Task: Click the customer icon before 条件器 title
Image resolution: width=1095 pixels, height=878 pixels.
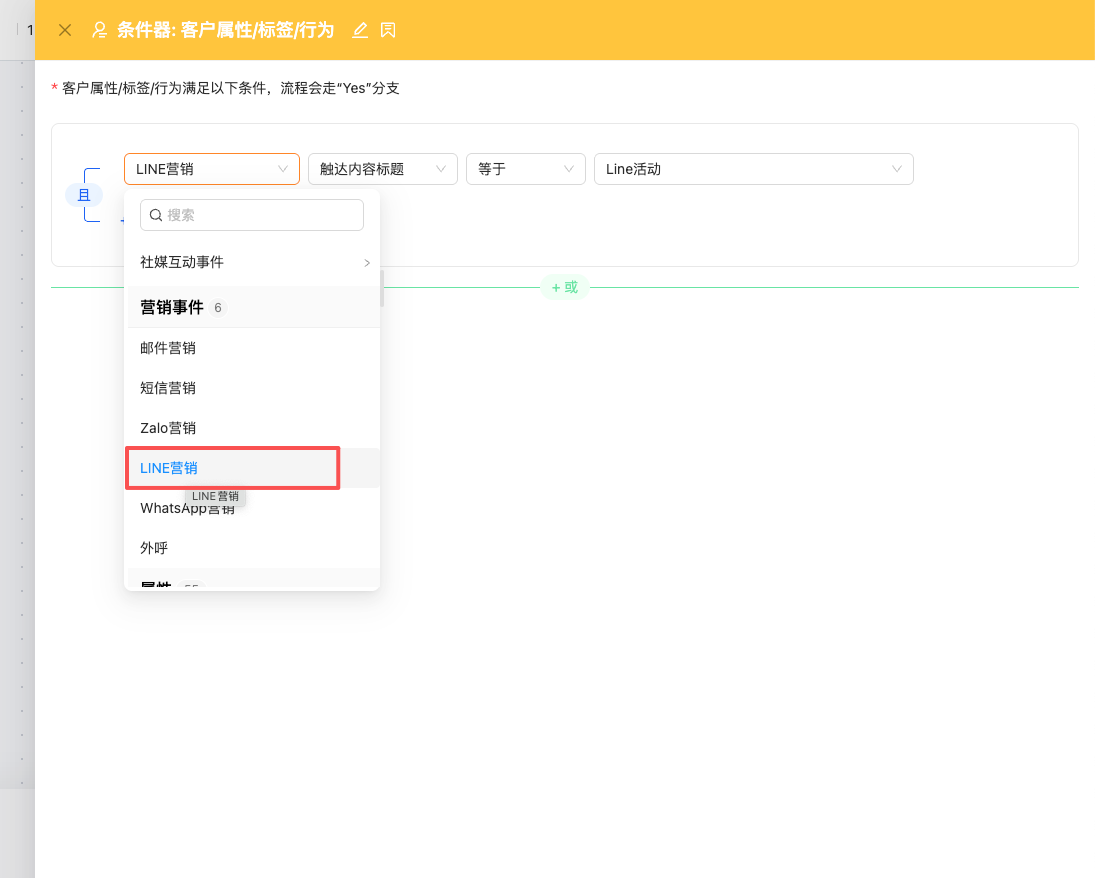Action: [100, 30]
